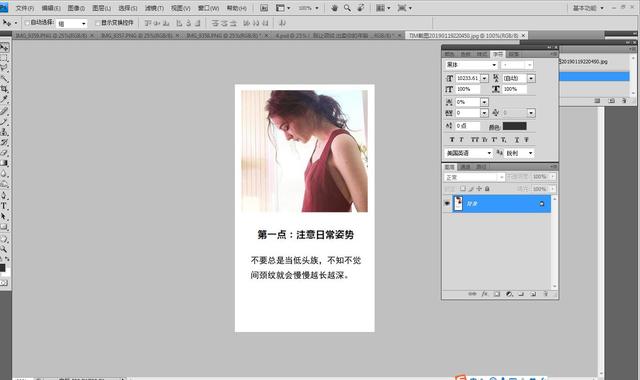
Task: Select the Brush tool
Action: [4, 121]
